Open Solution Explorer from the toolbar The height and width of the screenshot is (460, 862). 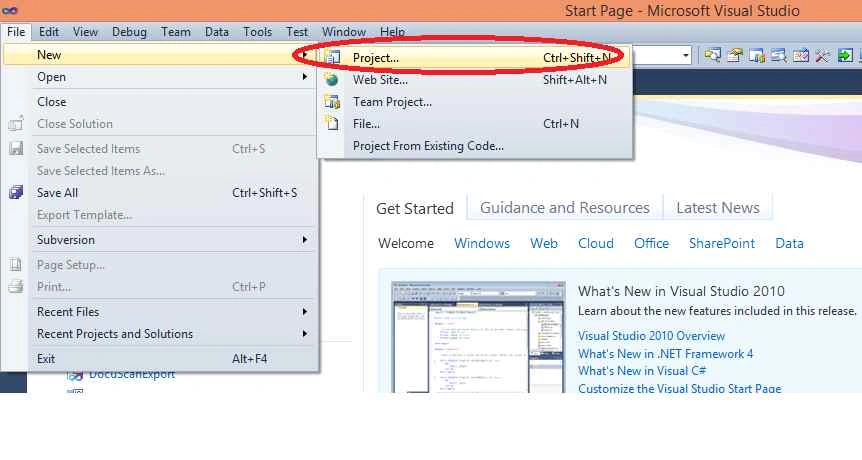tap(712, 55)
